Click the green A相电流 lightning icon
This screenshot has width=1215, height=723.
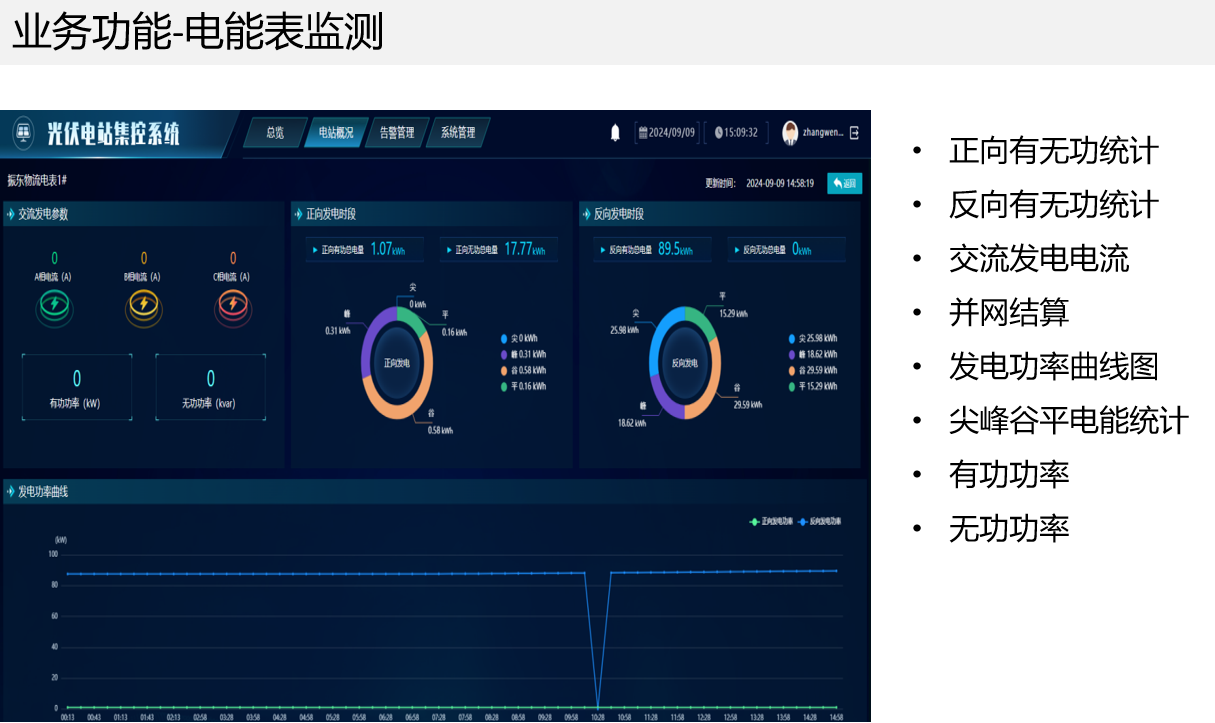point(54,304)
